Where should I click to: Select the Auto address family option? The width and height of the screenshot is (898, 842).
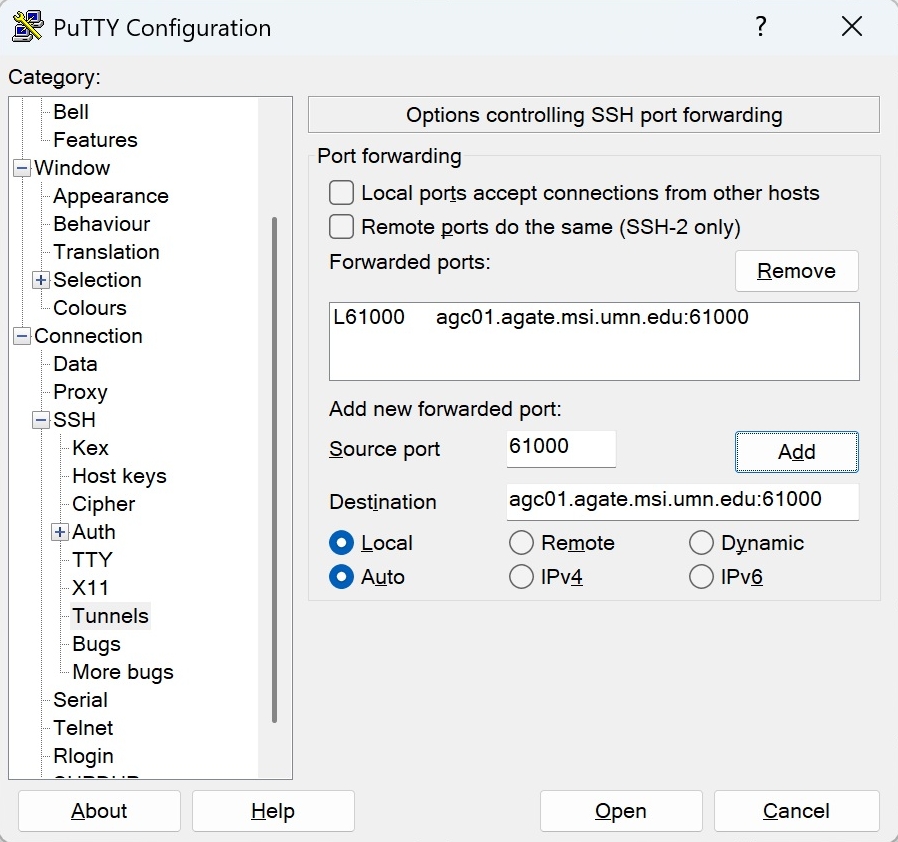(341, 576)
